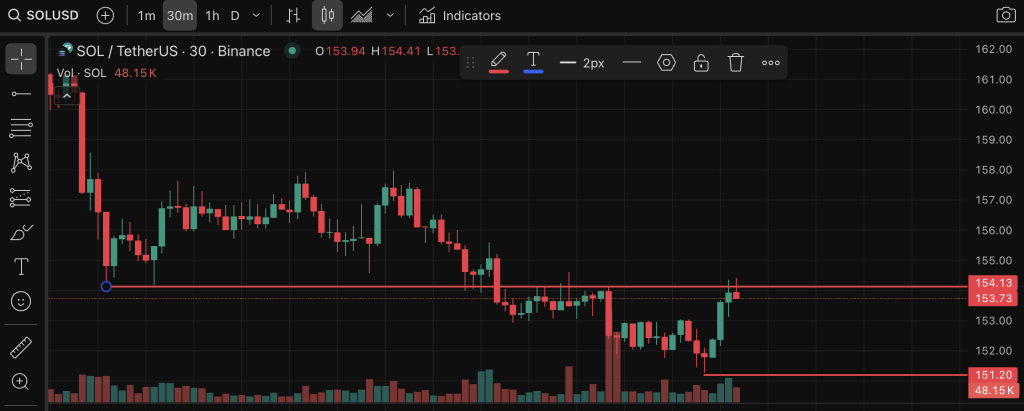Open the line style selector
Screen dimensions: 1024x411
(x=632, y=63)
